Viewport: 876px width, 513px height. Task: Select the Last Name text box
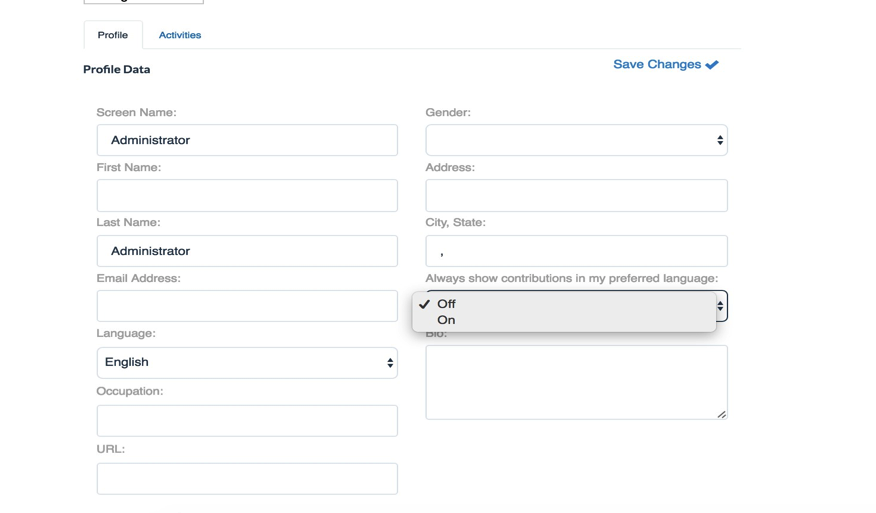click(247, 251)
